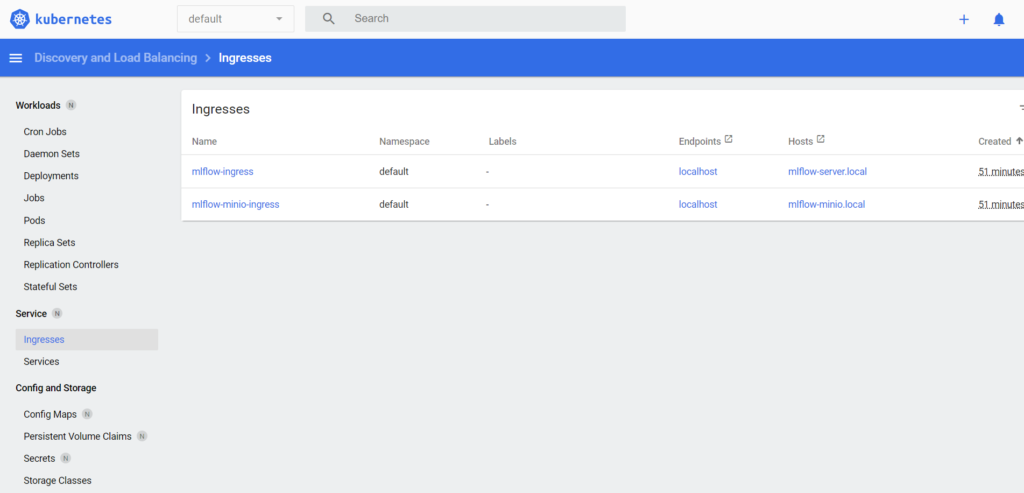Screen dimensions: 1024x493
Task: Click the external link icon beside Endpoints
Action: click(x=729, y=139)
